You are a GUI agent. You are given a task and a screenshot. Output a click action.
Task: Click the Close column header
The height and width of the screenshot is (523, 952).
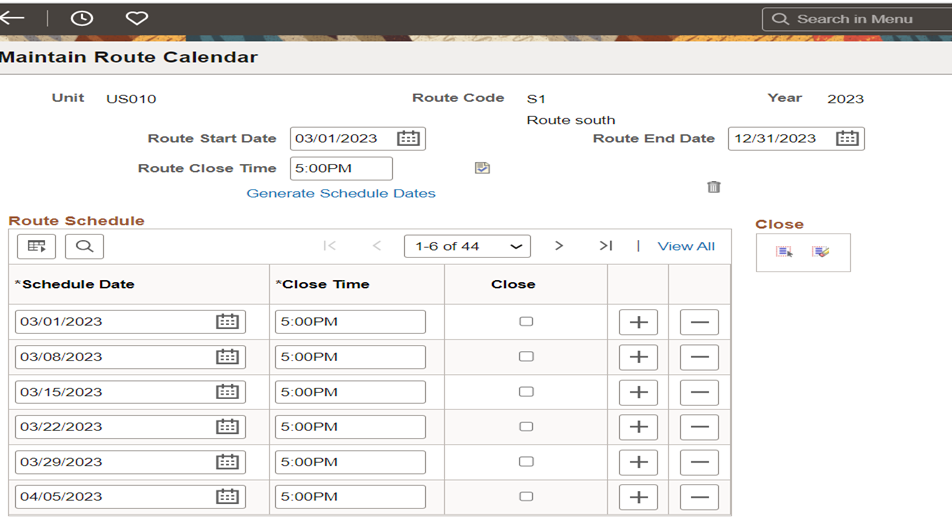point(513,284)
